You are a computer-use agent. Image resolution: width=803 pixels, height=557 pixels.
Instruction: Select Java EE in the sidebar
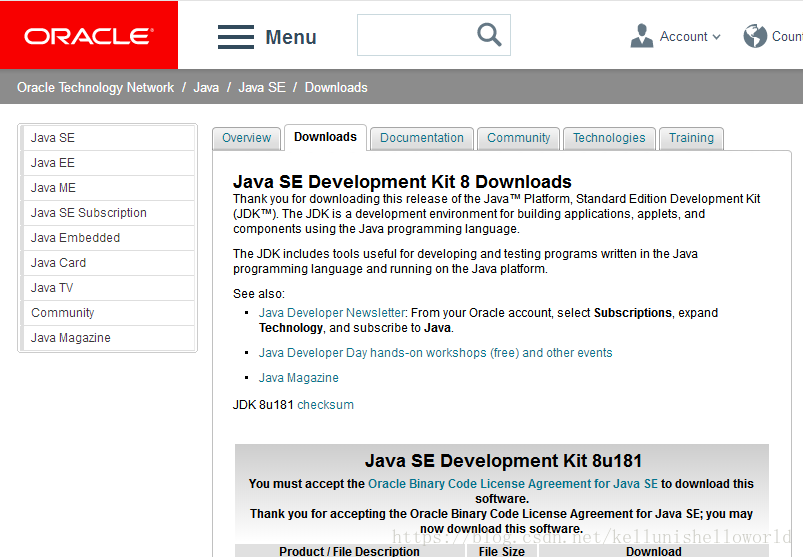109,163
